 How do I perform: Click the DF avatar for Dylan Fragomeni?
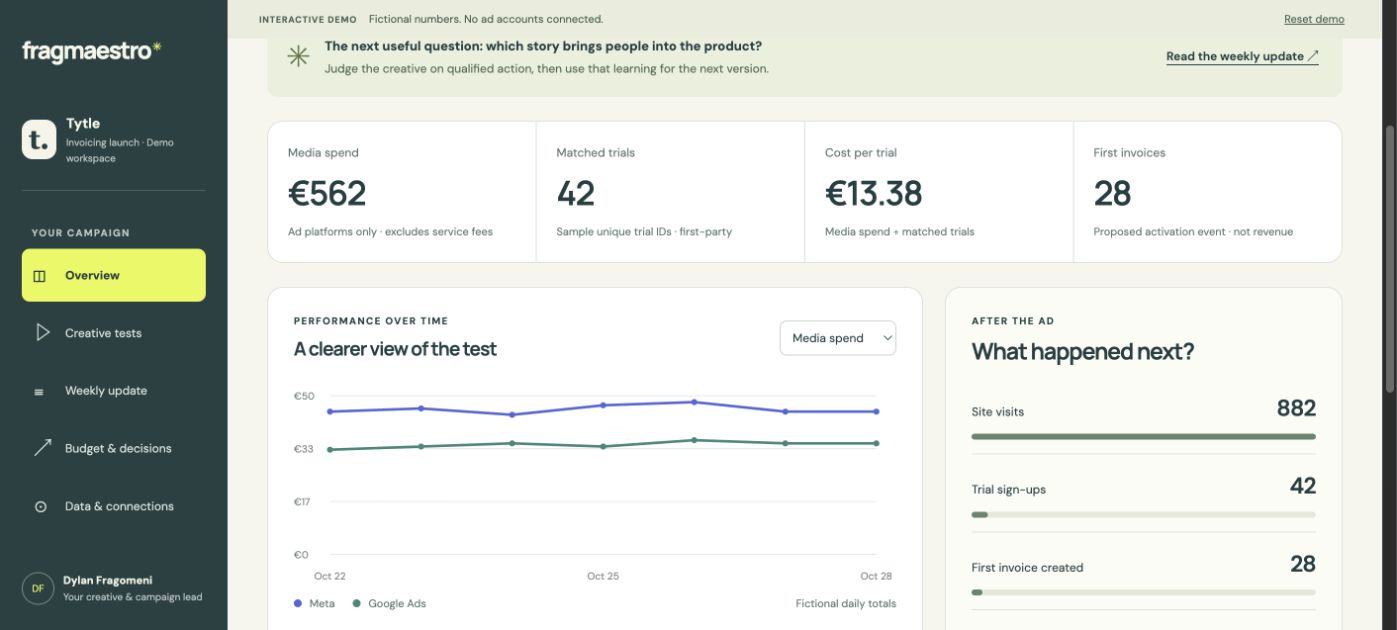click(38, 588)
